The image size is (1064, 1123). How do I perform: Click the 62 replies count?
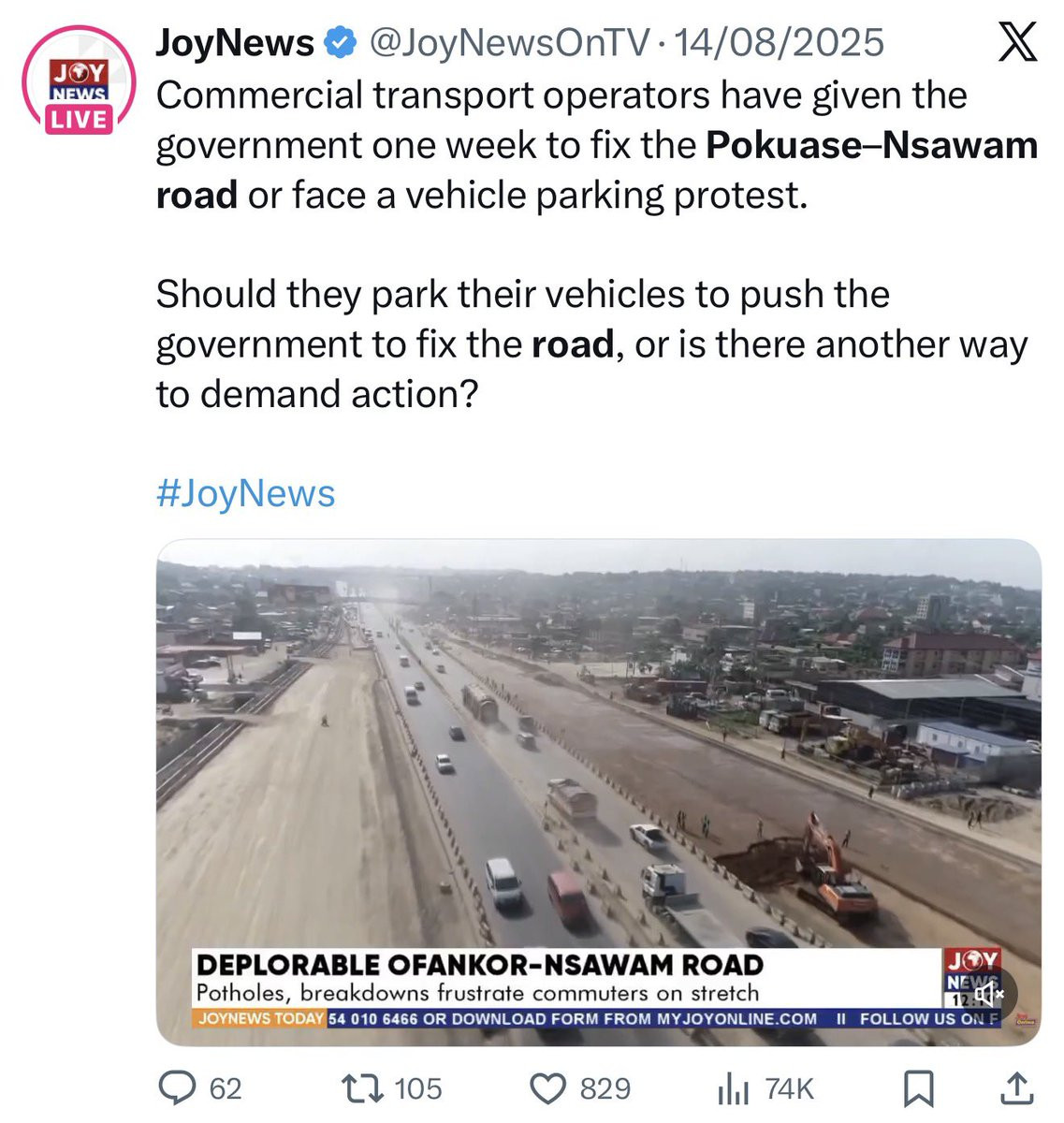[x=226, y=1088]
